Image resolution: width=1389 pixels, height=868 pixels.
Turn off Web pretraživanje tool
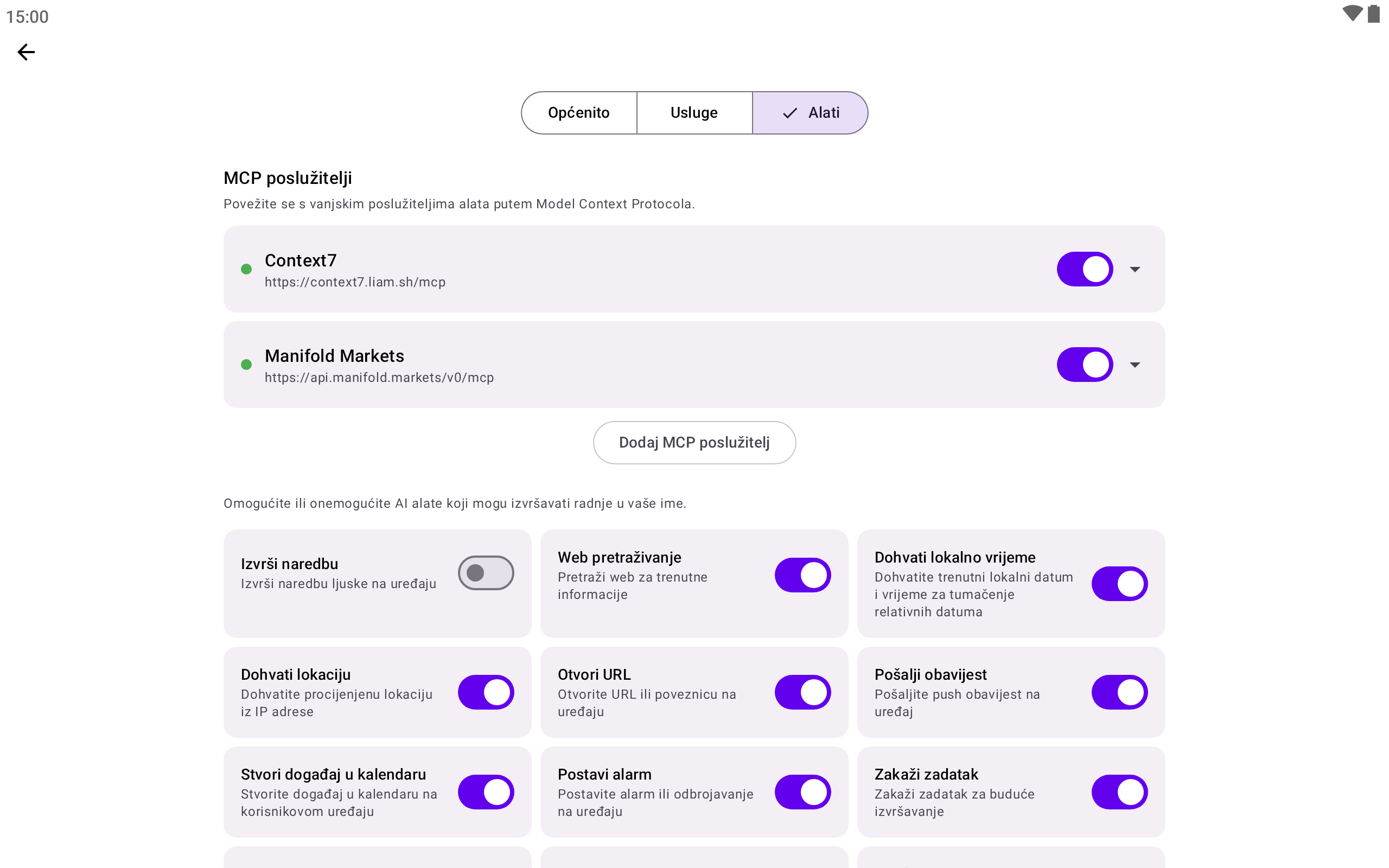(x=802, y=575)
